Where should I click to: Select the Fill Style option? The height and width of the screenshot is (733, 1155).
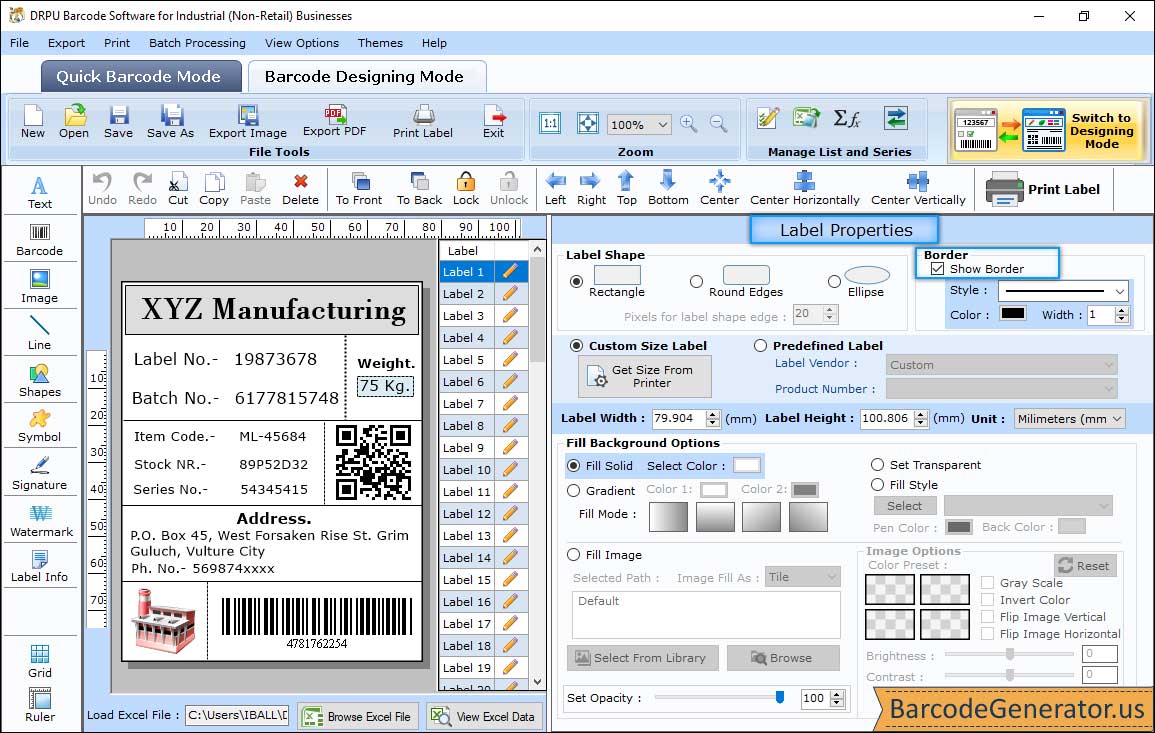click(x=877, y=485)
